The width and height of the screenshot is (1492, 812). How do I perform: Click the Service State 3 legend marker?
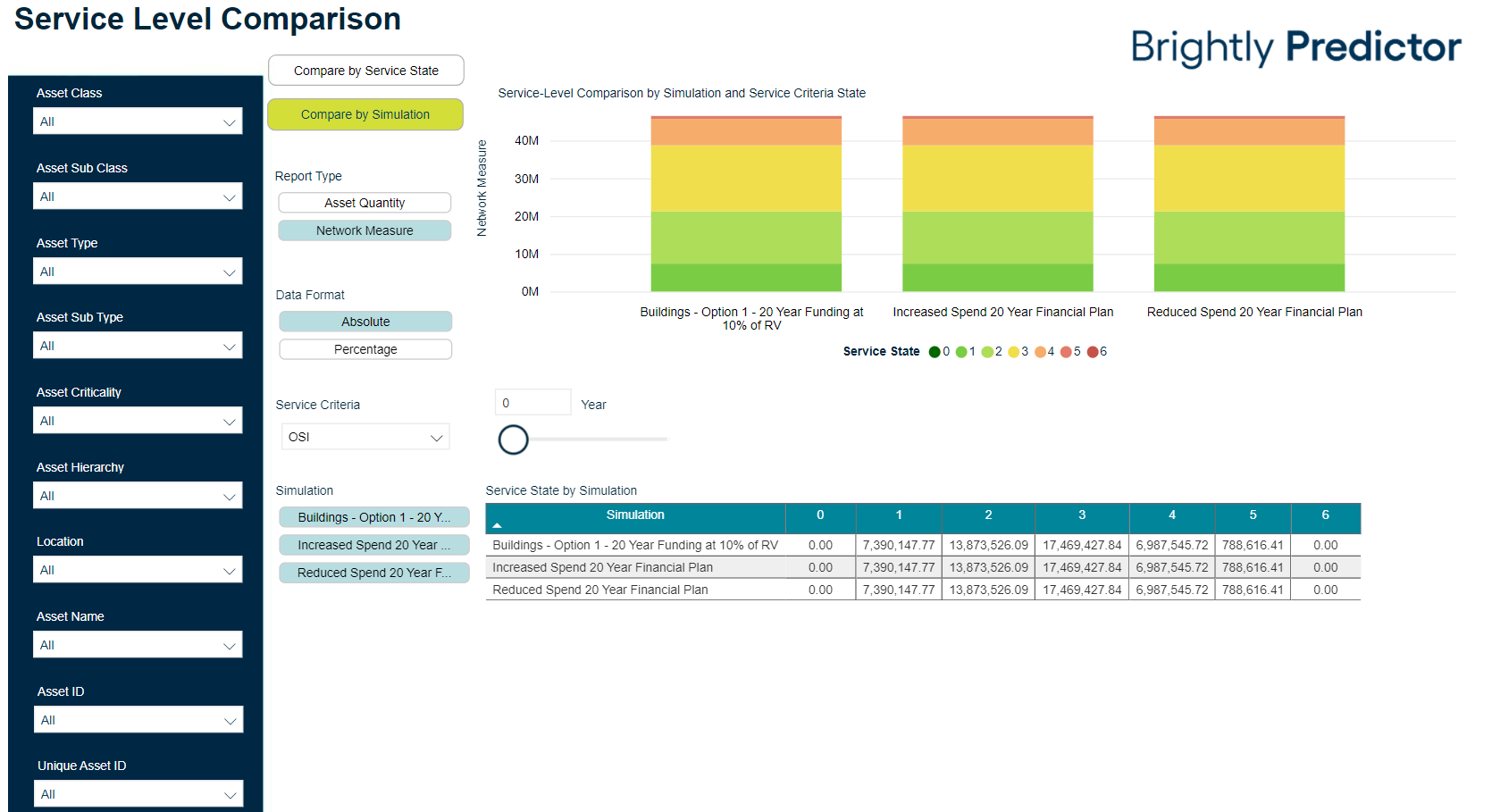(1013, 352)
